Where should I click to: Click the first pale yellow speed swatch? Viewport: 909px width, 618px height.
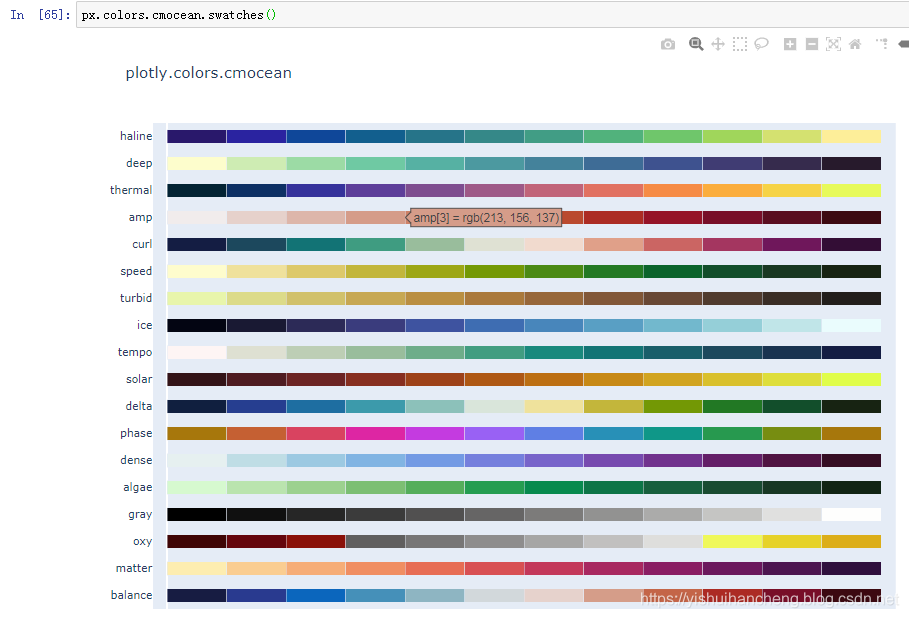point(197,271)
